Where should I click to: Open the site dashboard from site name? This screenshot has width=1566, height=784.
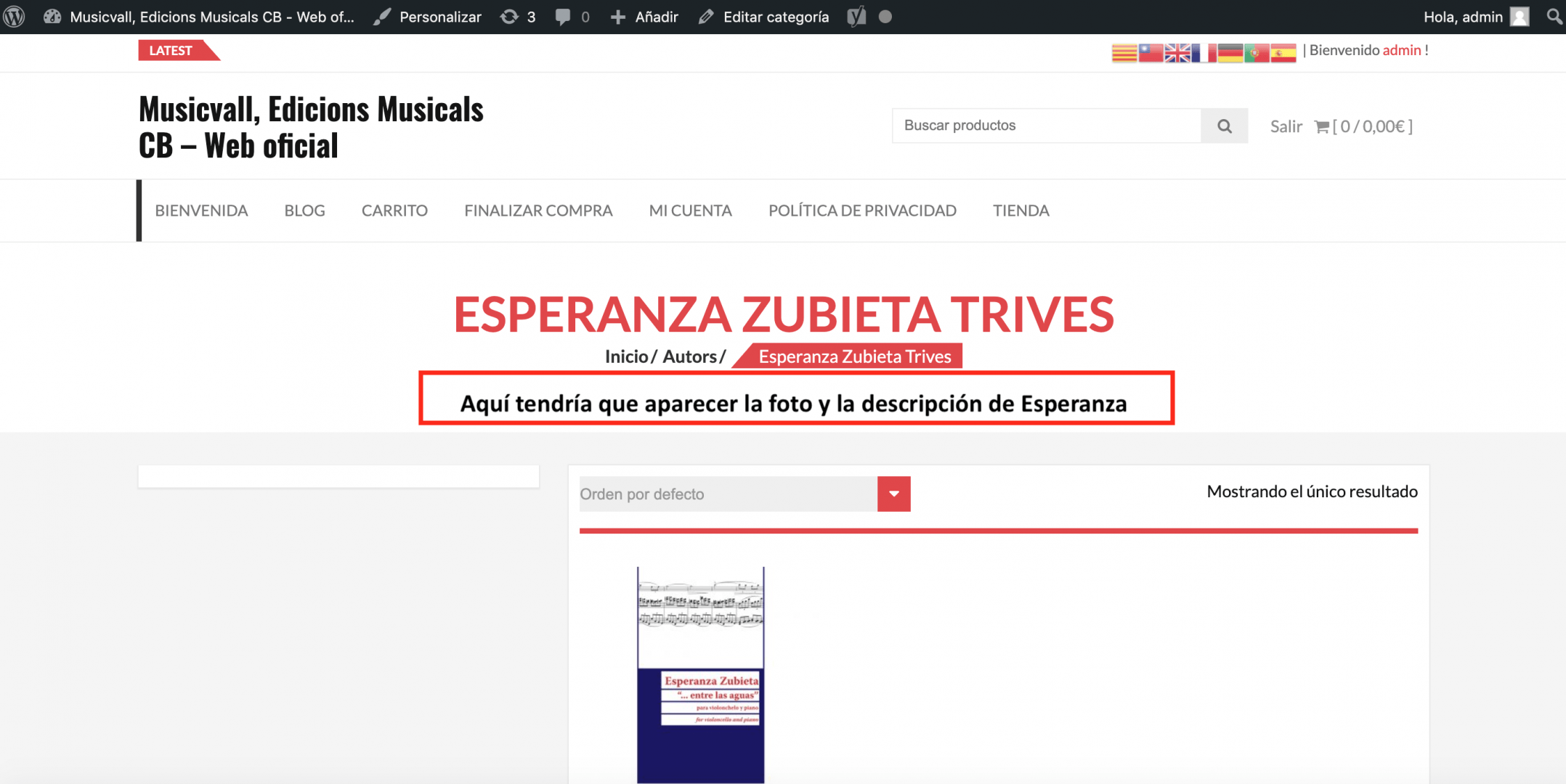[198, 17]
